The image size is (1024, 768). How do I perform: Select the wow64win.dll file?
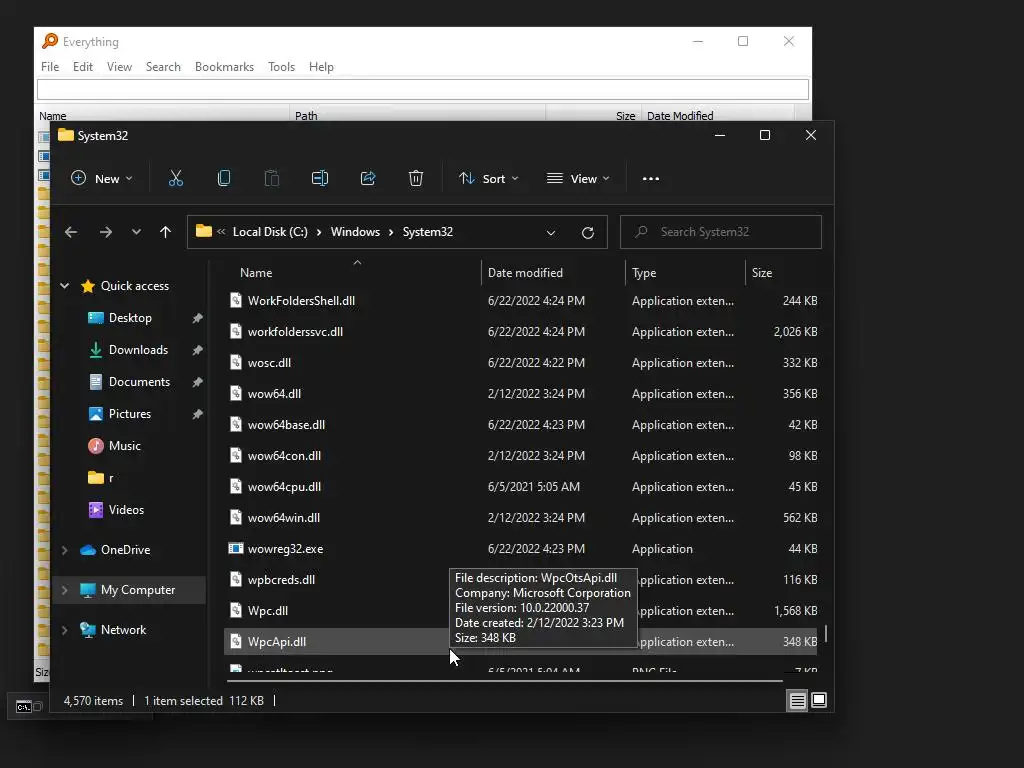tap(520, 518)
